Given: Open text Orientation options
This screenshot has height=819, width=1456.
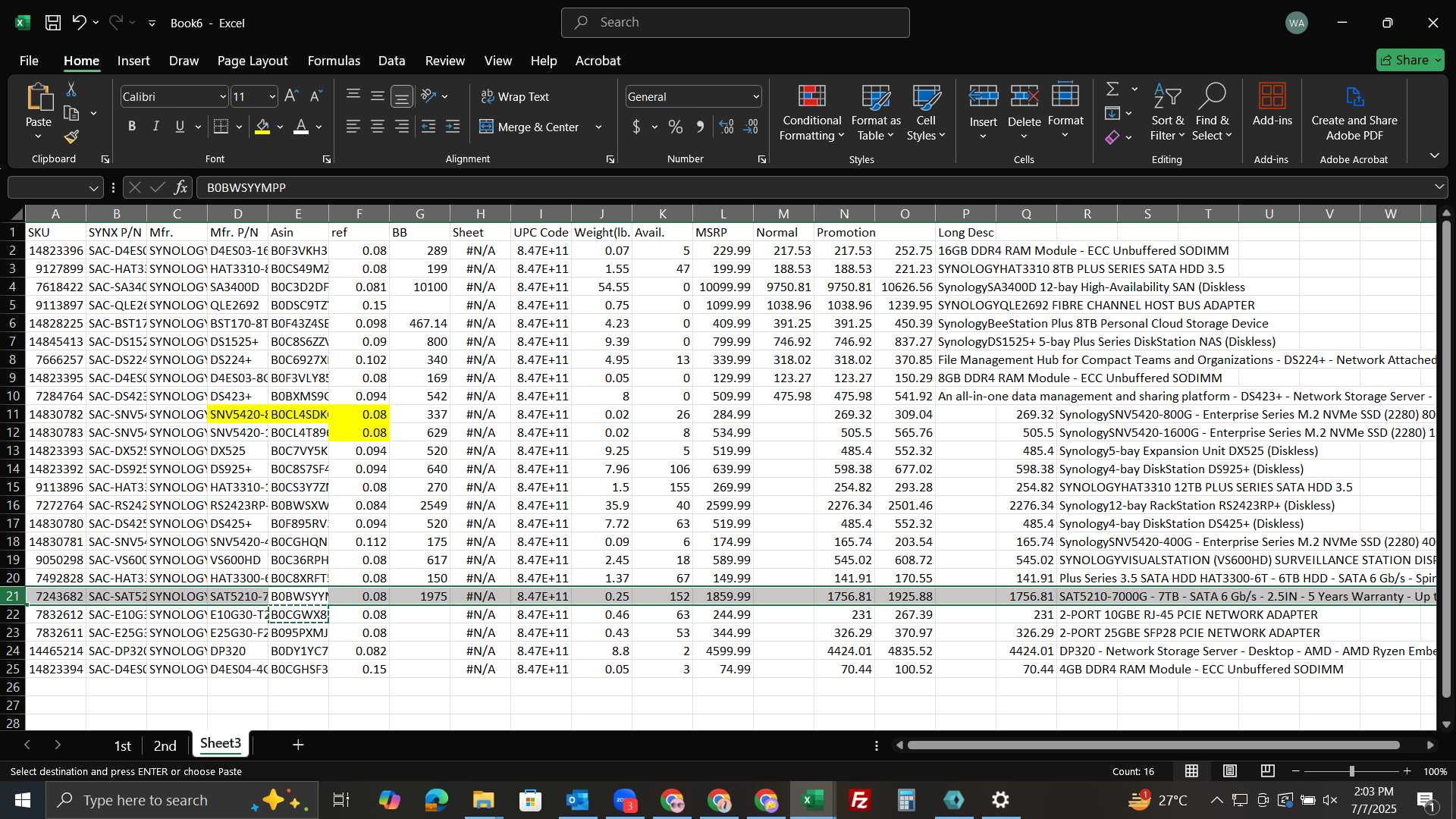Looking at the screenshot, I should 429,96.
